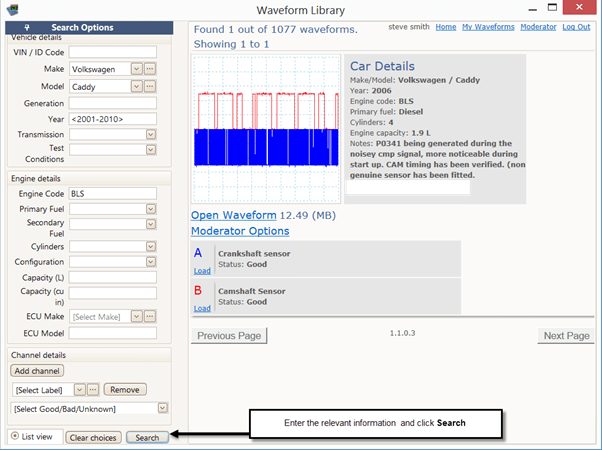This screenshot has width=602, height=450.
Task: Click the Year: 2006 detail text
Action: coord(370,91)
